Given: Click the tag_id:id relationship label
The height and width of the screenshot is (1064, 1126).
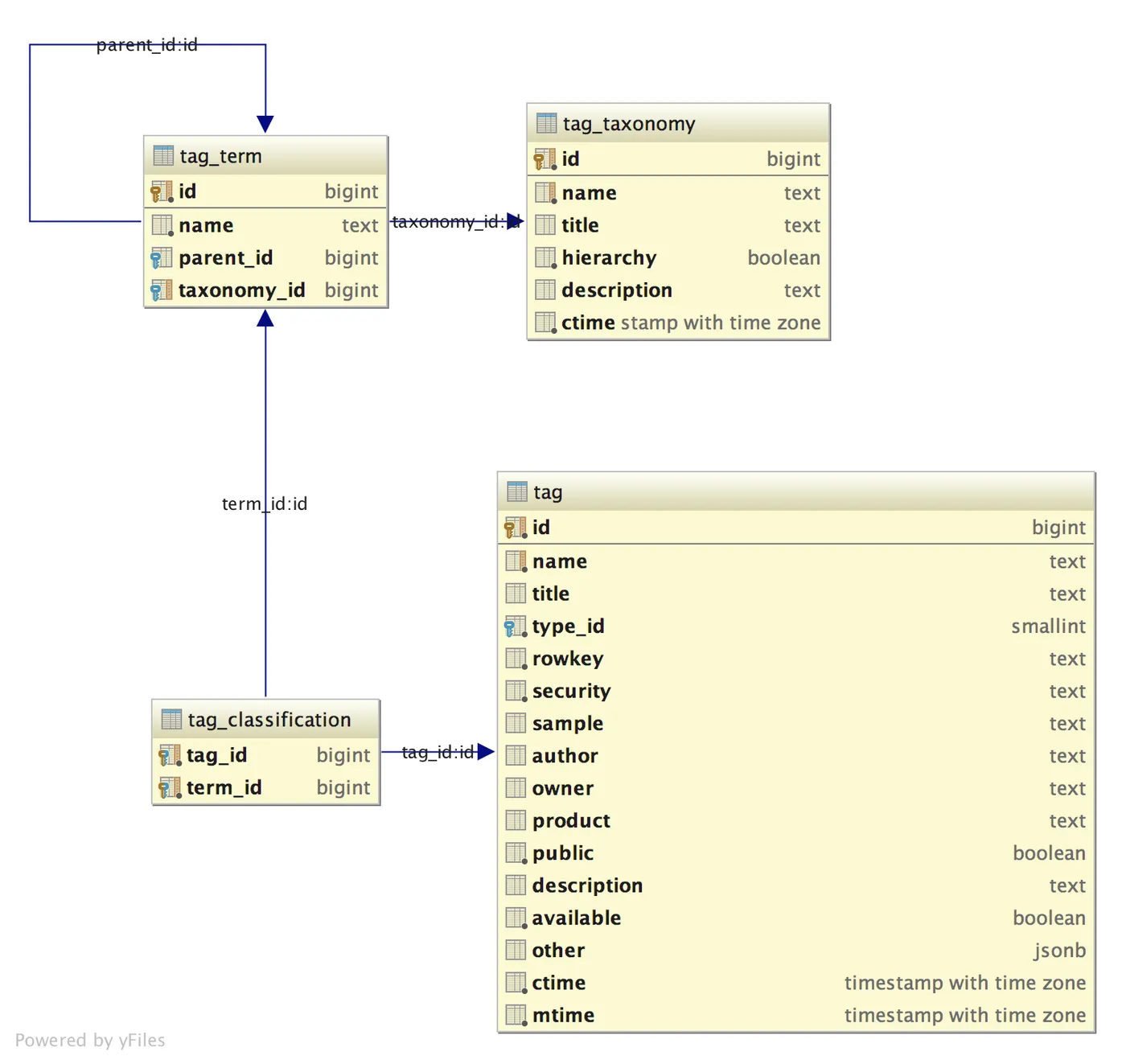Looking at the screenshot, I should [x=438, y=752].
